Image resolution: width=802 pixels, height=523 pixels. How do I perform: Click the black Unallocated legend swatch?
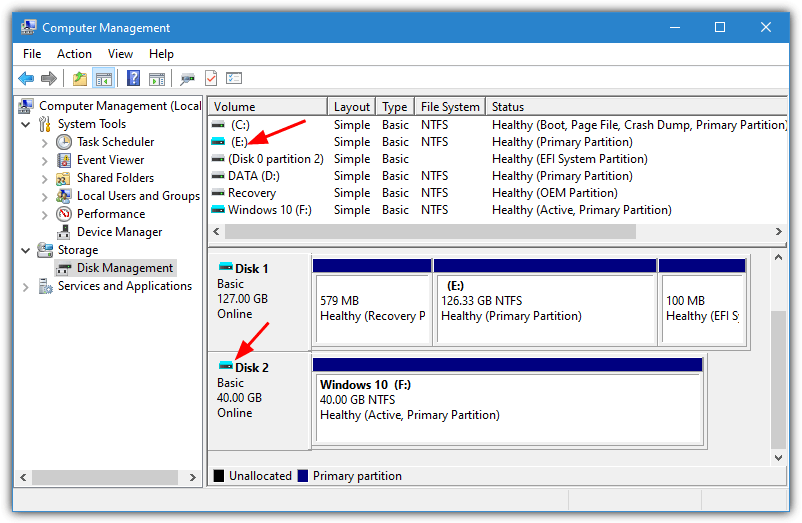pyautogui.click(x=219, y=476)
